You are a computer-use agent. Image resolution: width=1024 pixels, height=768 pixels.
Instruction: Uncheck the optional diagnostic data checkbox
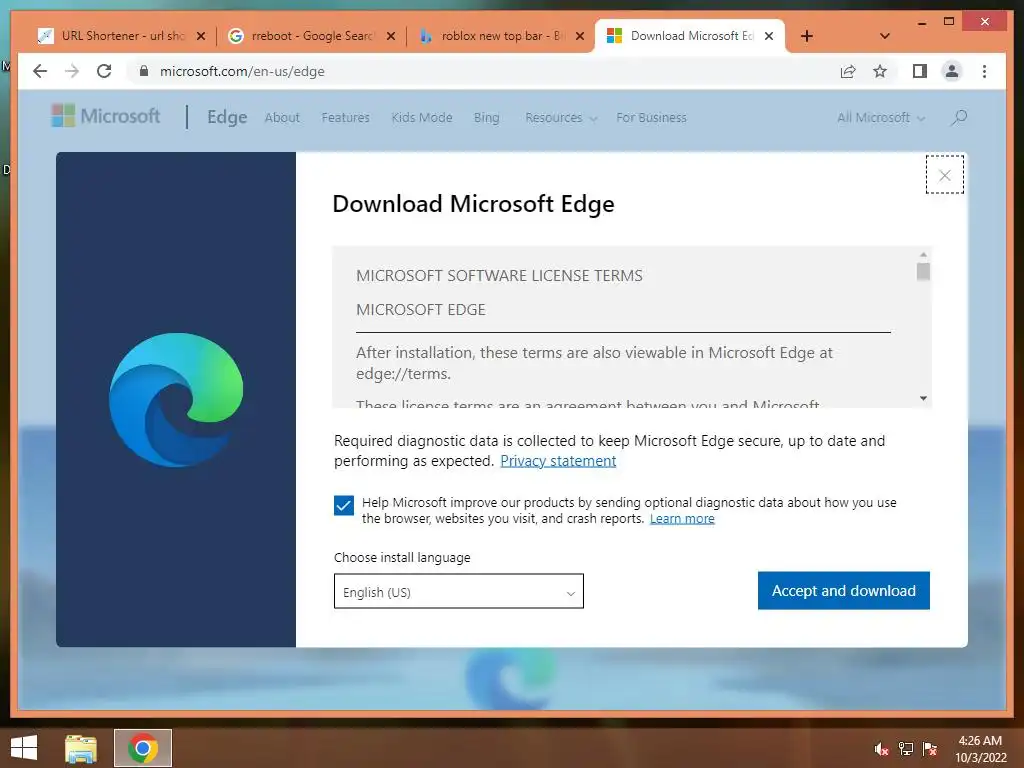point(344,505)
